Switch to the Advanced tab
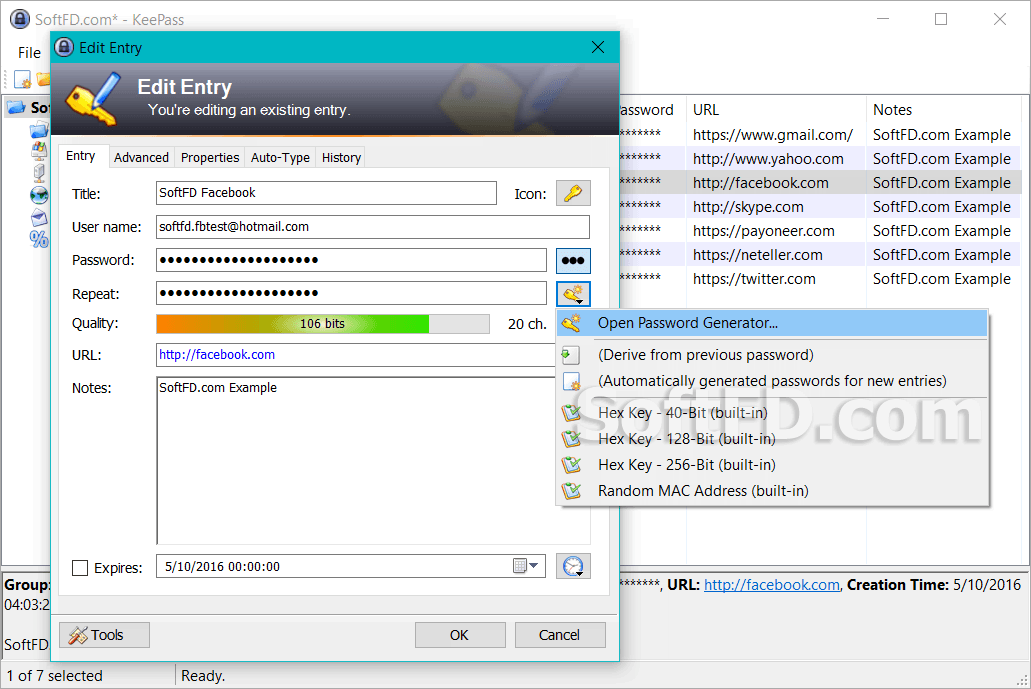The height and width of the screenshot is (689, 1031). pyautogui.click(x=141, y=158)
